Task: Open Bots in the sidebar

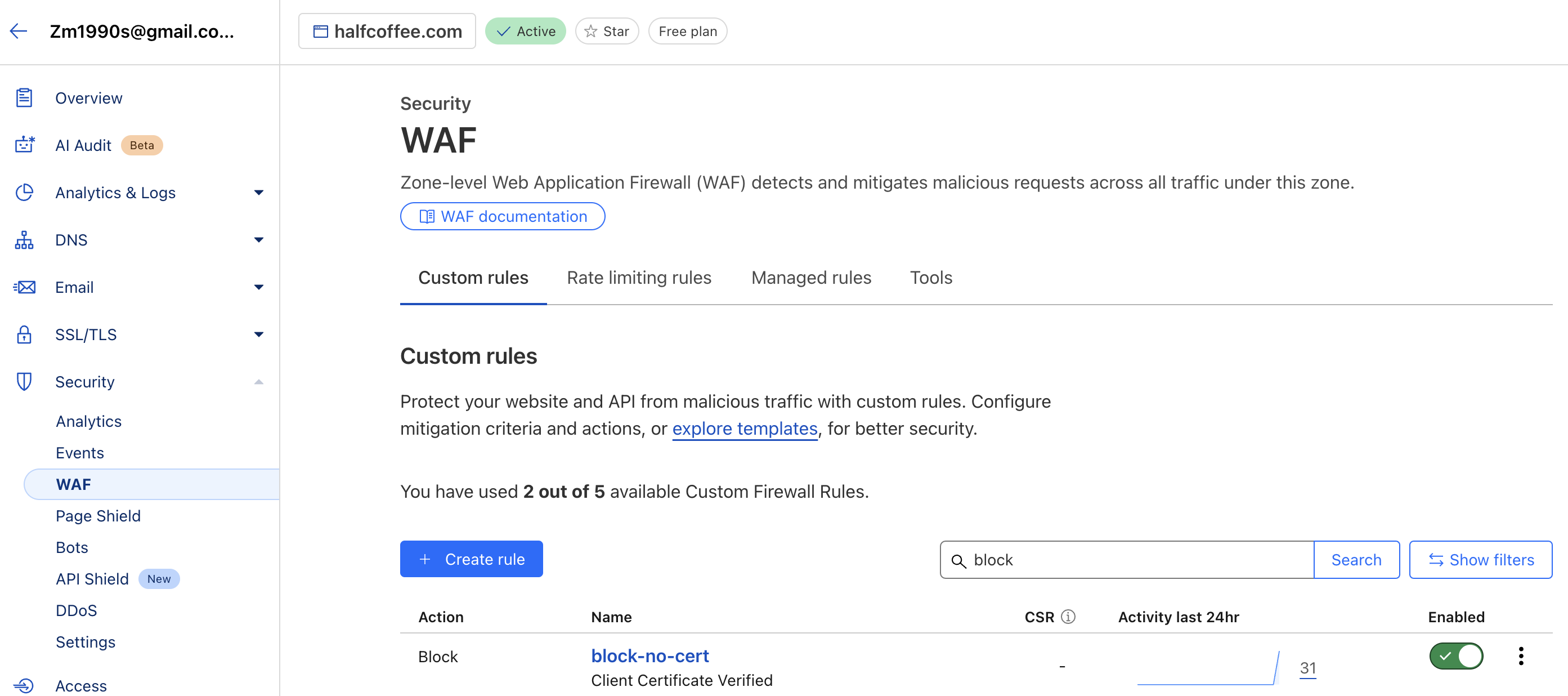Action: tap(72, 547)
